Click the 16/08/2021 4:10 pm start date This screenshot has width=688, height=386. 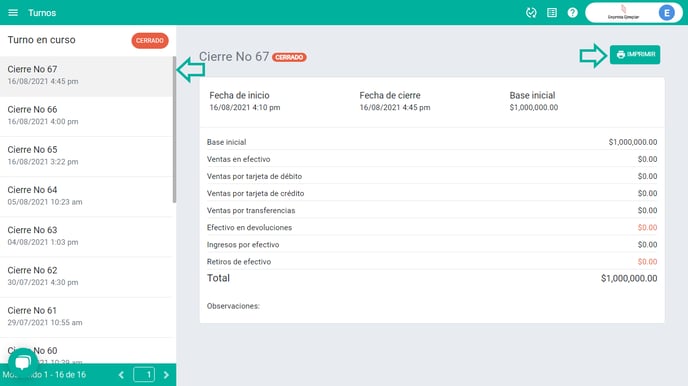coord(244,107)
